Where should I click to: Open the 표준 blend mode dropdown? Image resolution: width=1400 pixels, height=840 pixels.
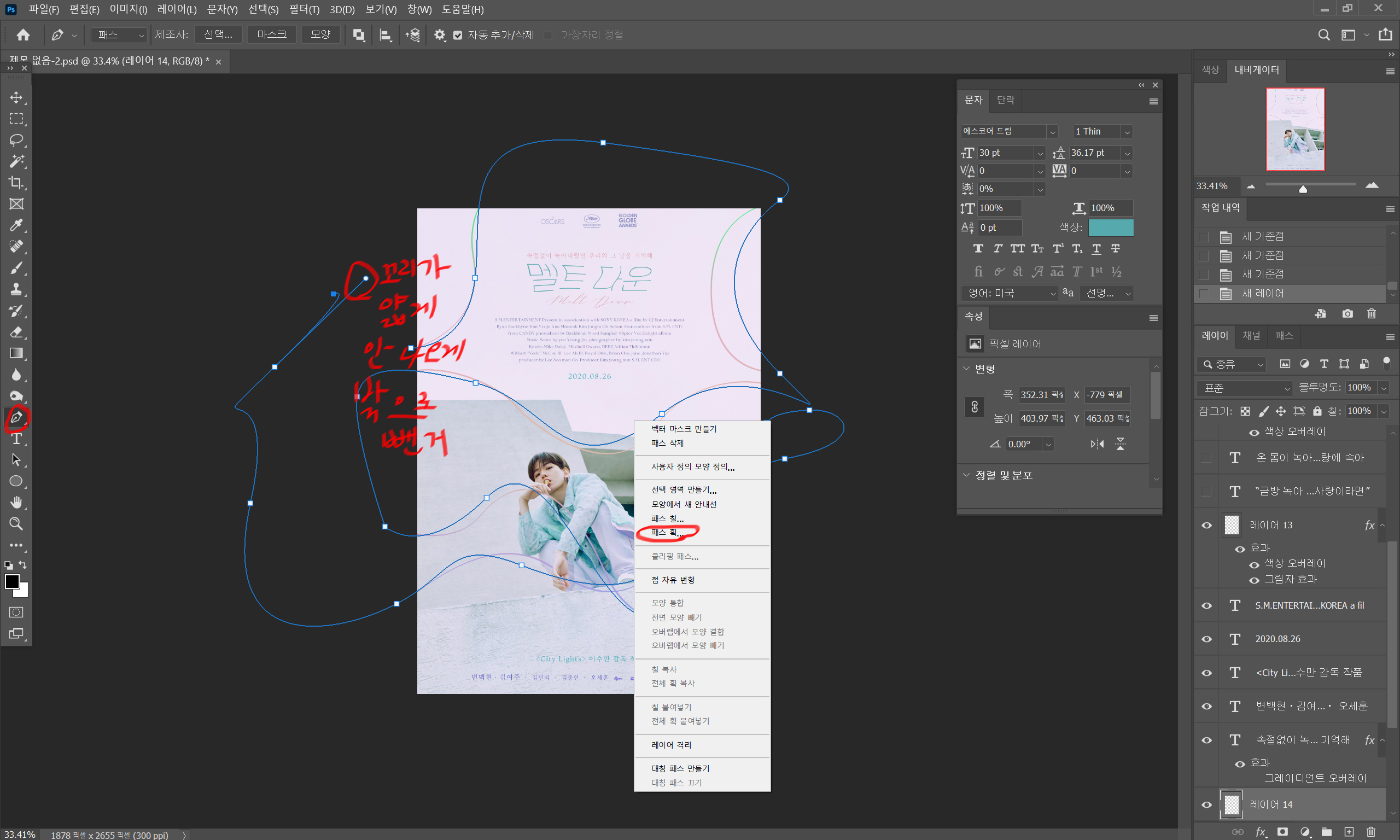point(1244,388)
